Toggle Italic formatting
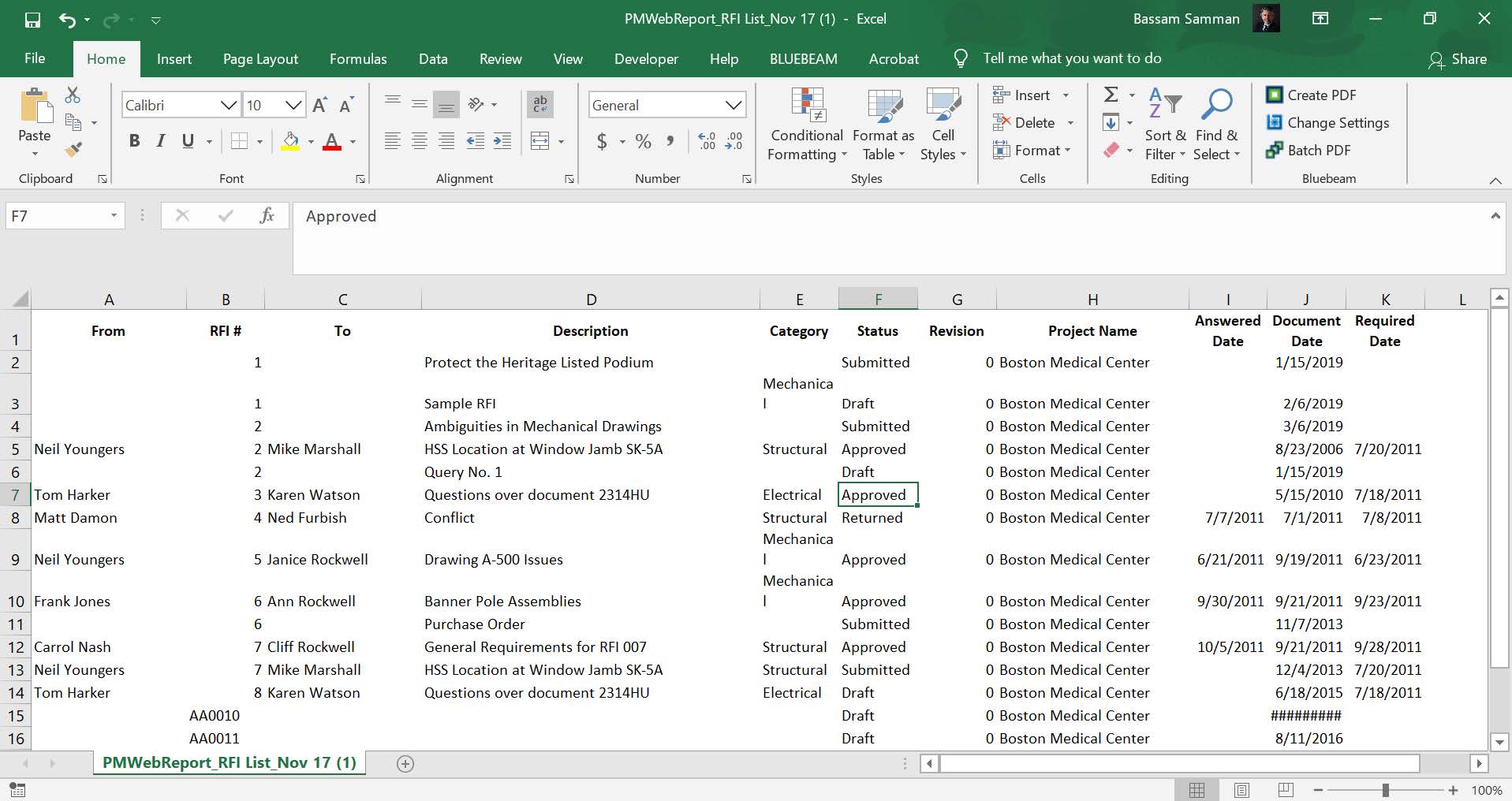Viewport: 1512px width, 801px height. 161,141
